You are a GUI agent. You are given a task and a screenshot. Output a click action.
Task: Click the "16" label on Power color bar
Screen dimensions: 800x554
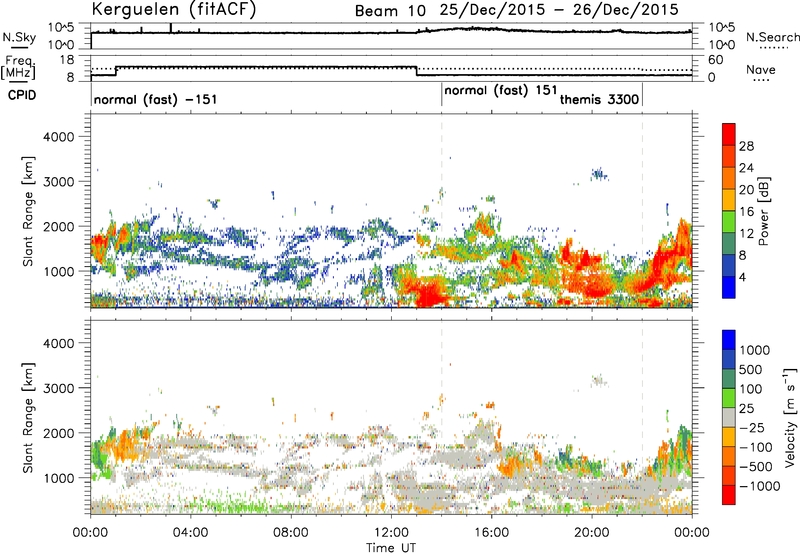click(746, 212)
